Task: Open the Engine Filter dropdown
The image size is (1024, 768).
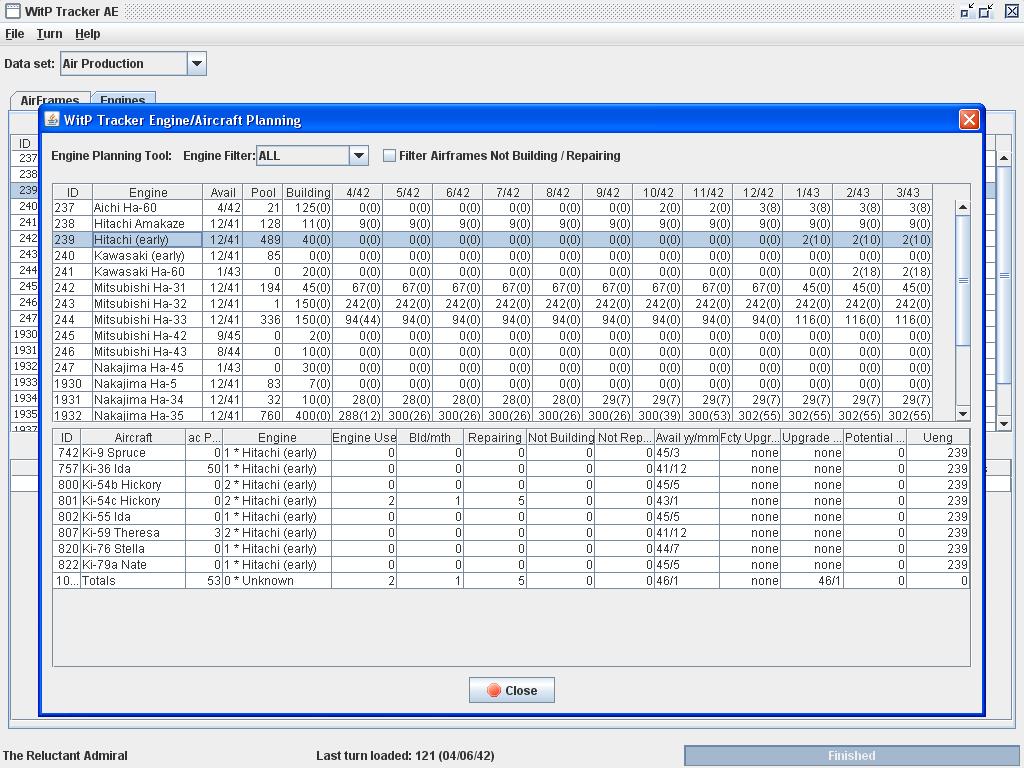Action: click(x=358, y=156)
